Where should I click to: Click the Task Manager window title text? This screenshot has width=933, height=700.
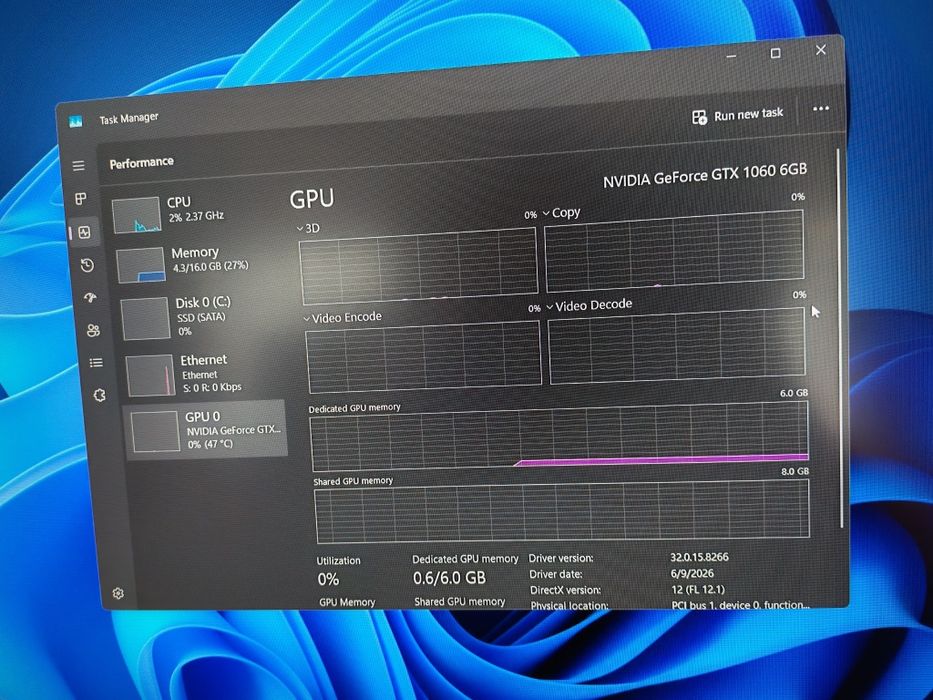tap(129, 118)
